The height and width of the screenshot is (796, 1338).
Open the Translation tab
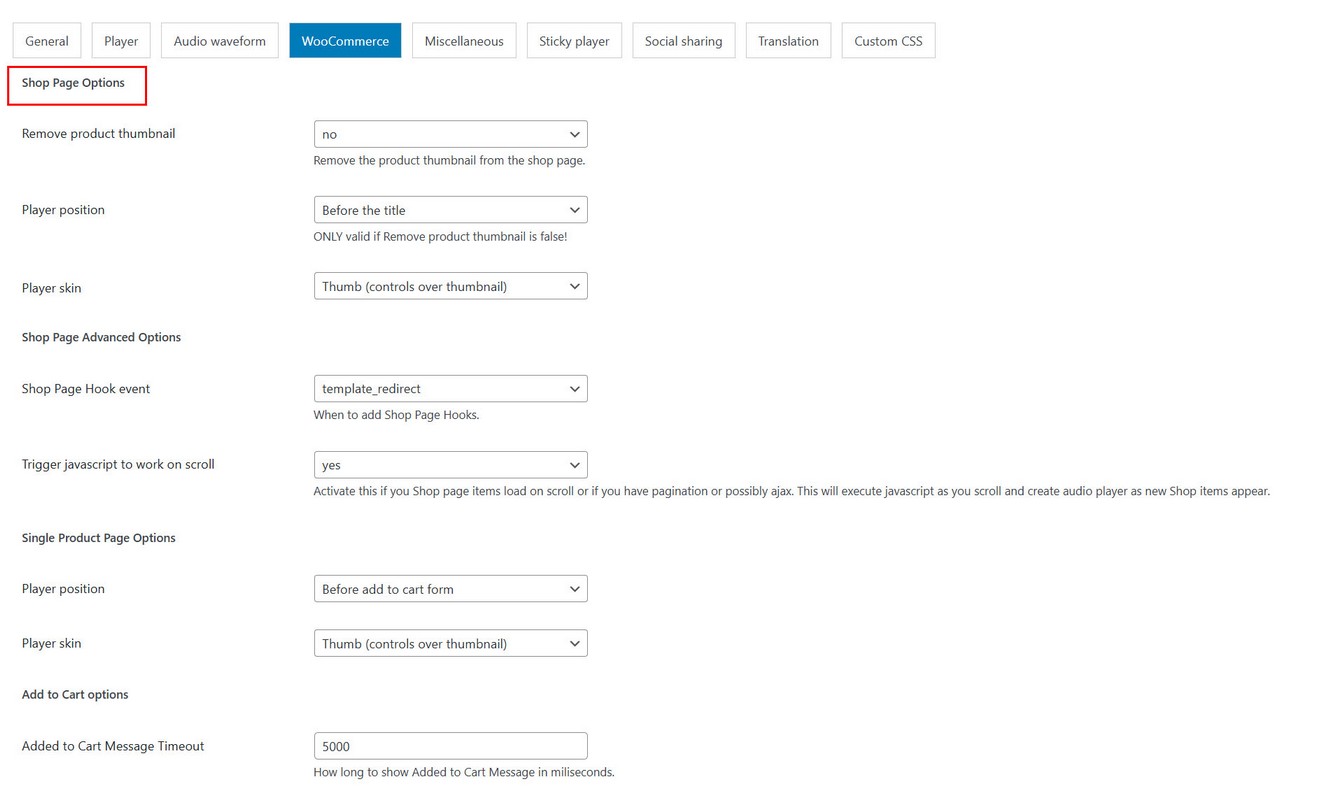pos(788,41)
